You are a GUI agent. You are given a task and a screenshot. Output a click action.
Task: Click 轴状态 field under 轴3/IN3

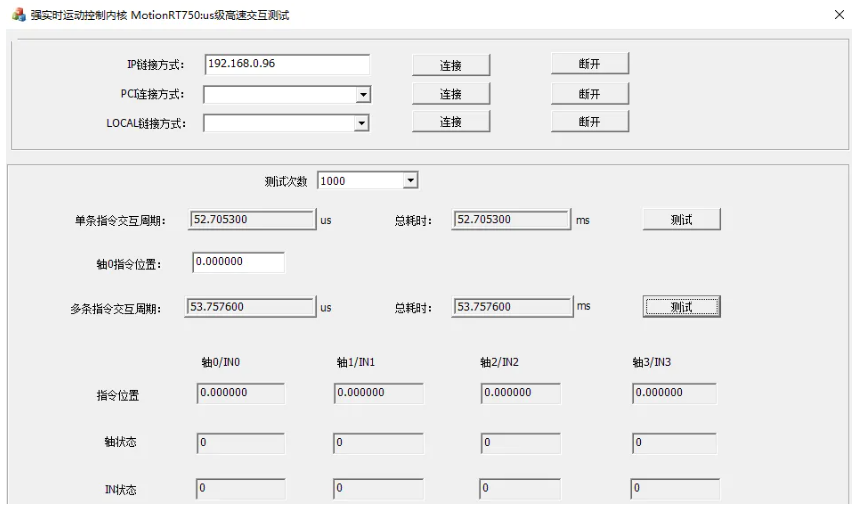tap(674, 443)
